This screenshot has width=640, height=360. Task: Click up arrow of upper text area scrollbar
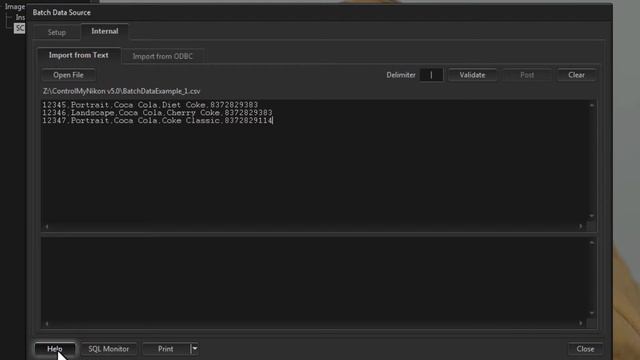591,105
